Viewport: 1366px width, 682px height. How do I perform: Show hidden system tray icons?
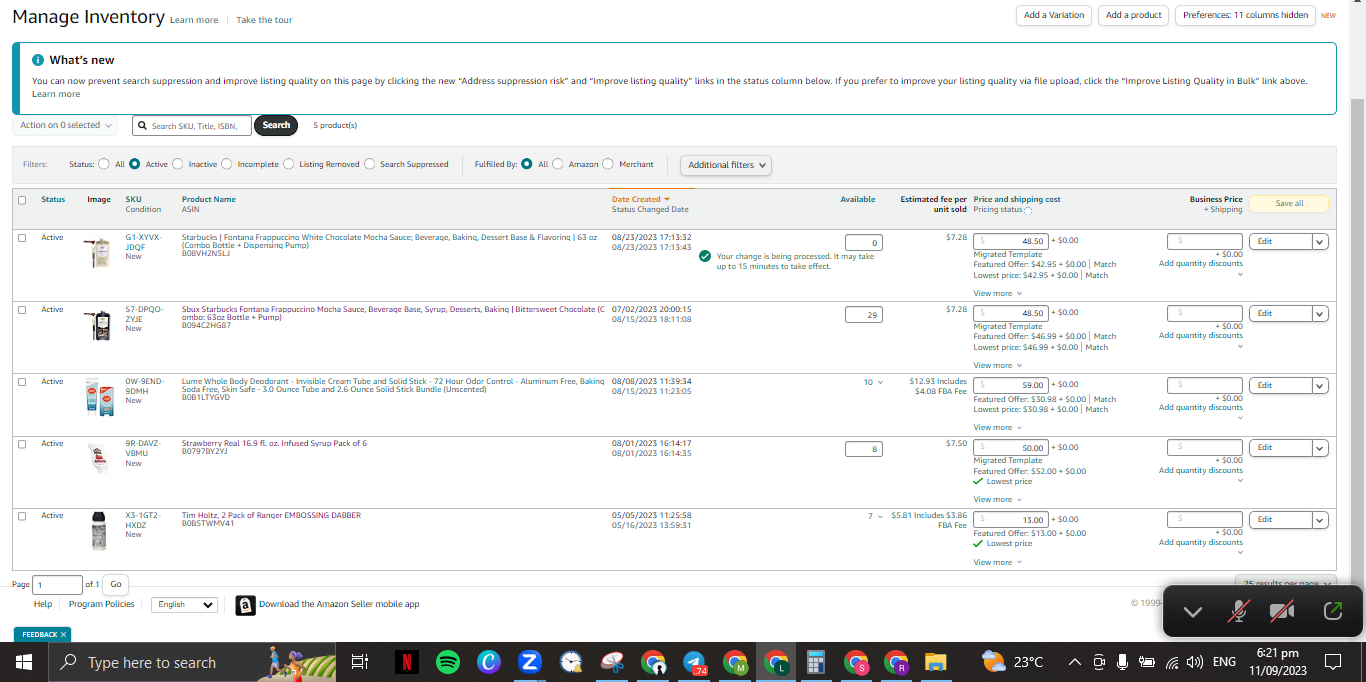click(1075, 662)
